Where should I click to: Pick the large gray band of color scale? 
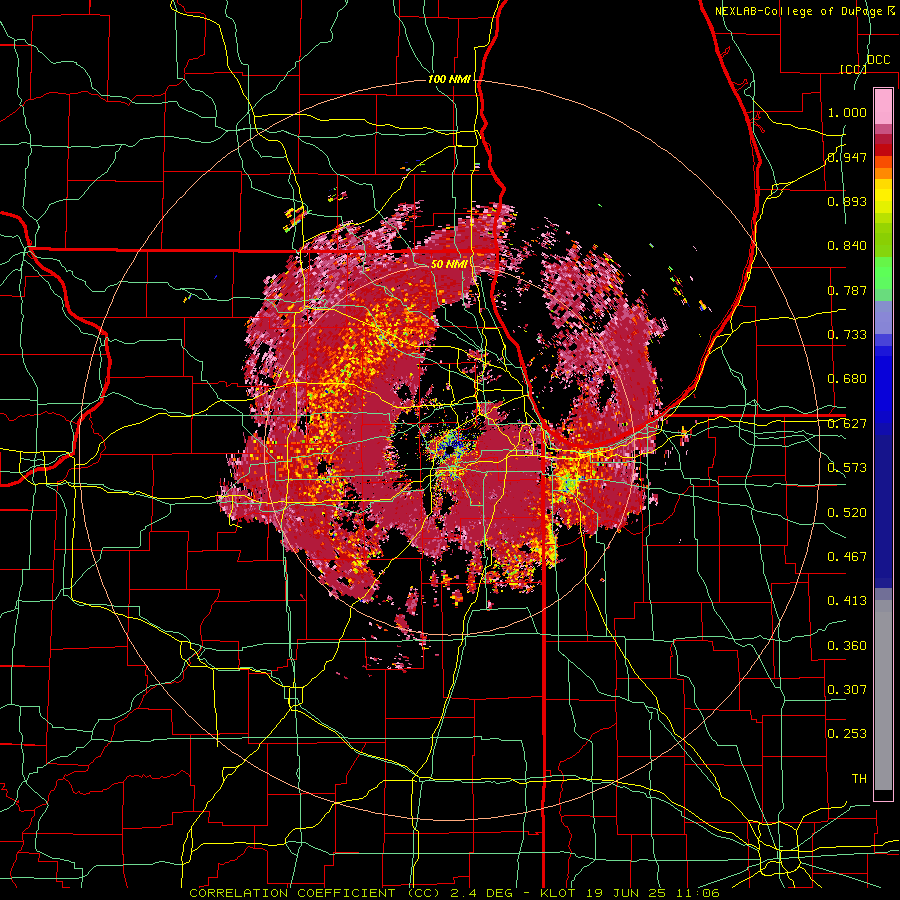[883, 695]
